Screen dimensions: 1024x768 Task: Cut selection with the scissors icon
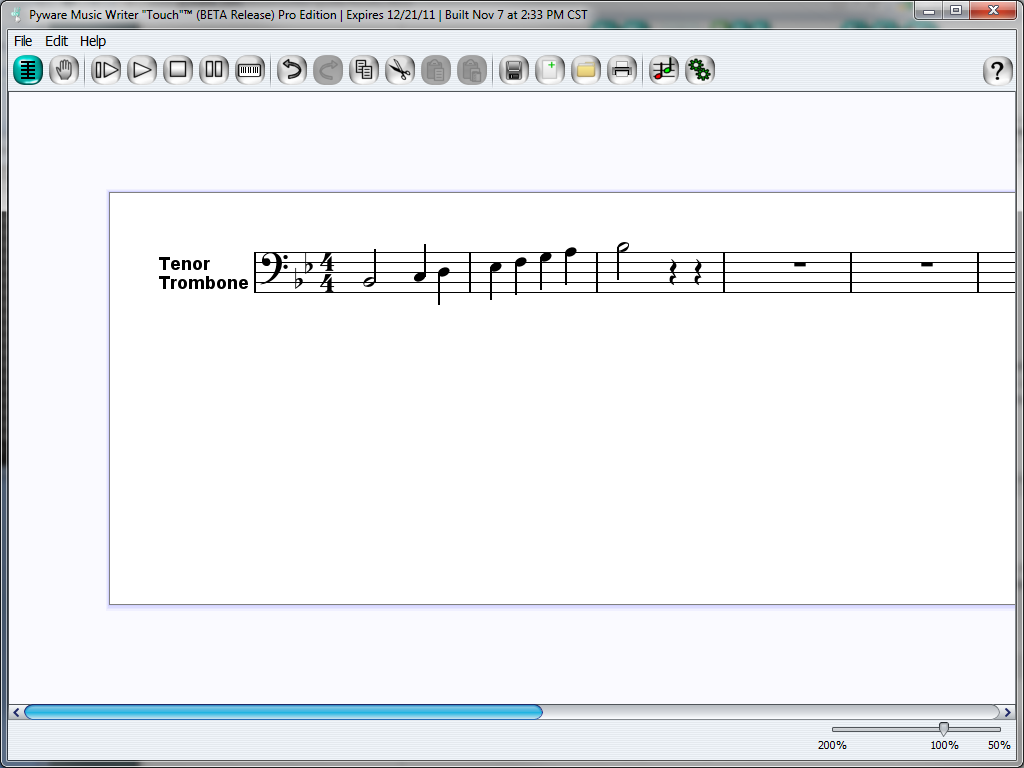pos(400,70)
